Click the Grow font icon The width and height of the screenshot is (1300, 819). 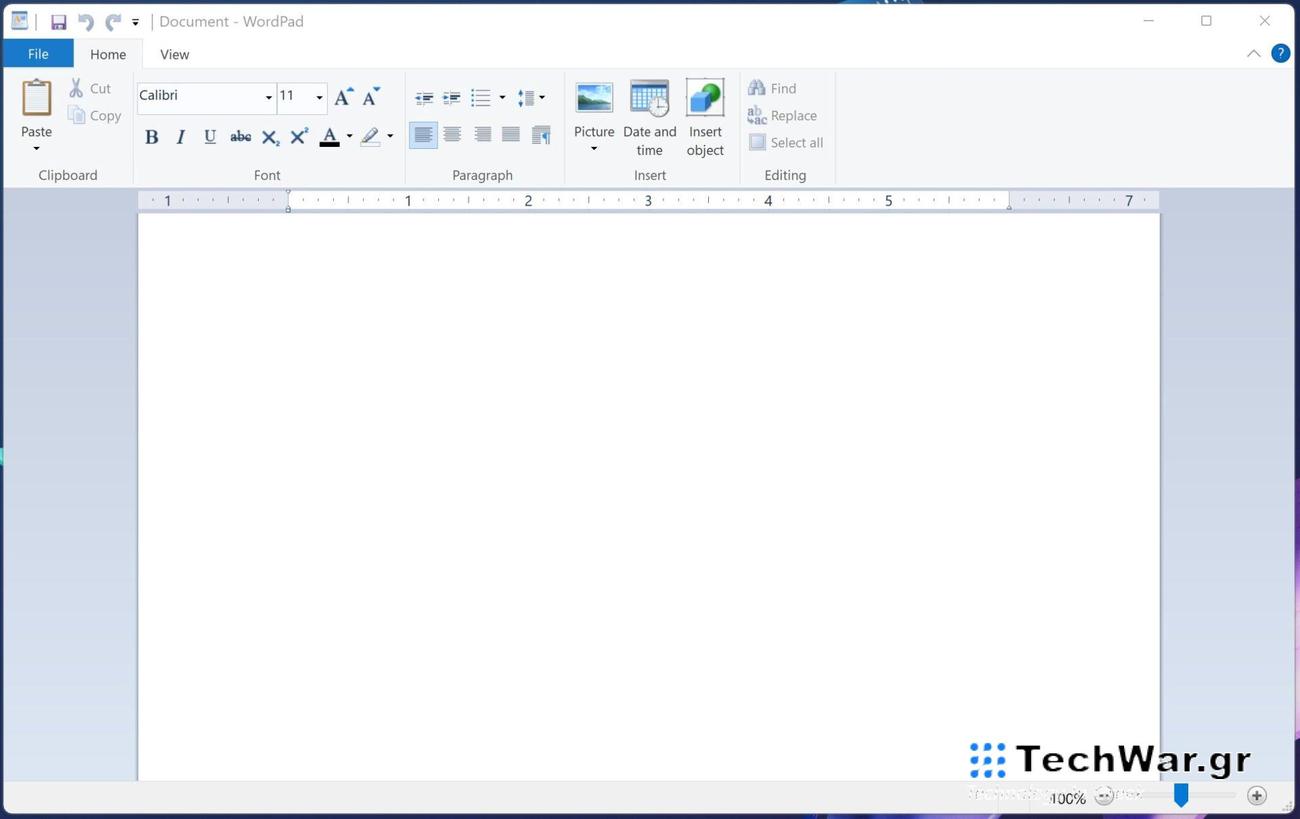pos(342,96)
